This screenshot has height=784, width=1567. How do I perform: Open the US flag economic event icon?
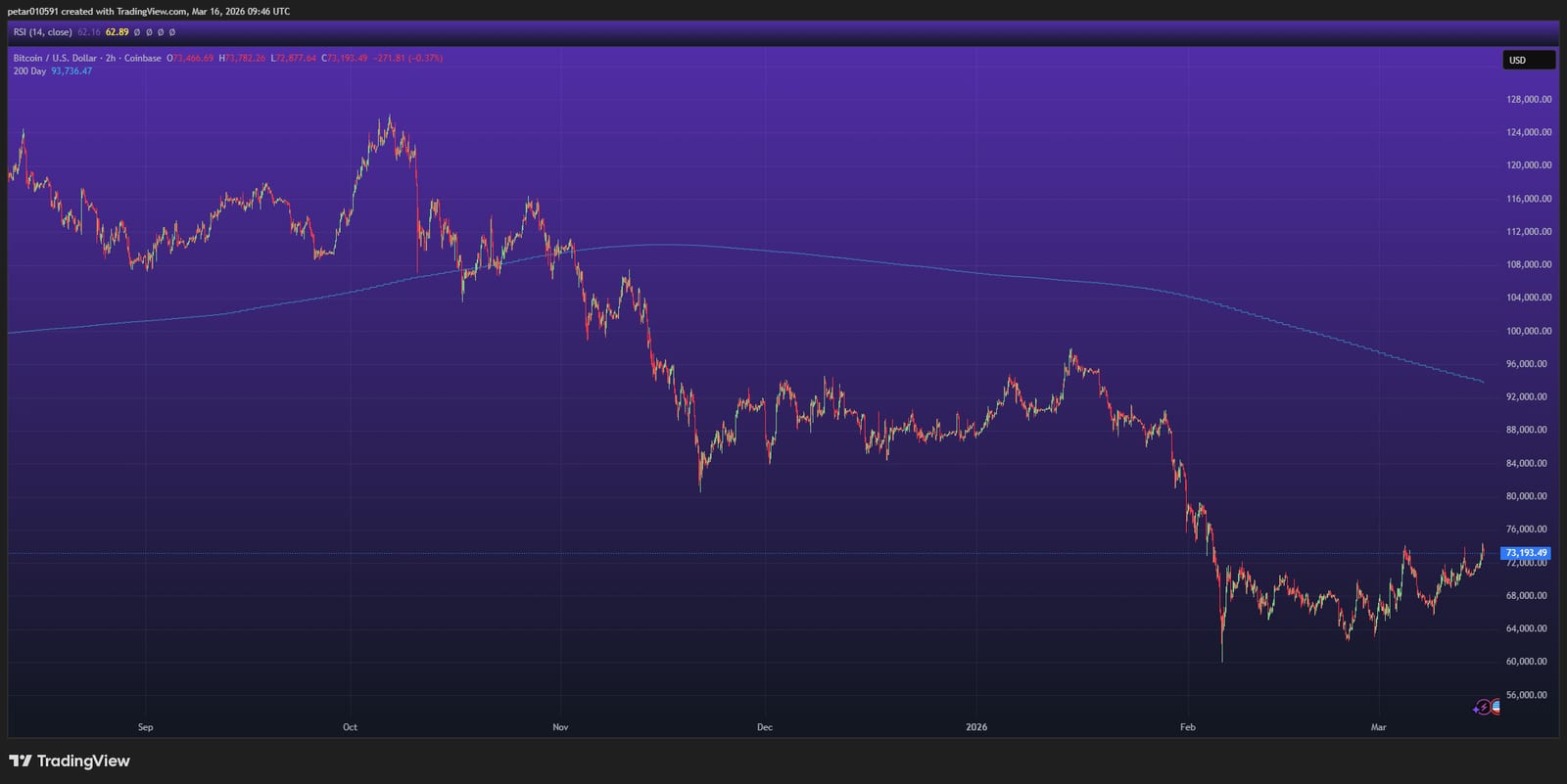(x=1496, y=706)
